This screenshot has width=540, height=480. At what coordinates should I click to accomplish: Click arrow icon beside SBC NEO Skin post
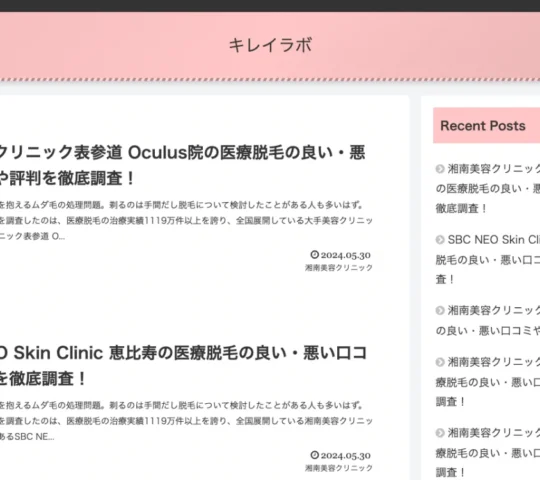440,240
